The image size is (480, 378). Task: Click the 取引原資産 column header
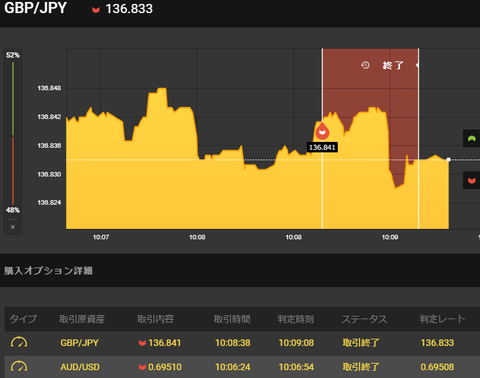(82, 319)
